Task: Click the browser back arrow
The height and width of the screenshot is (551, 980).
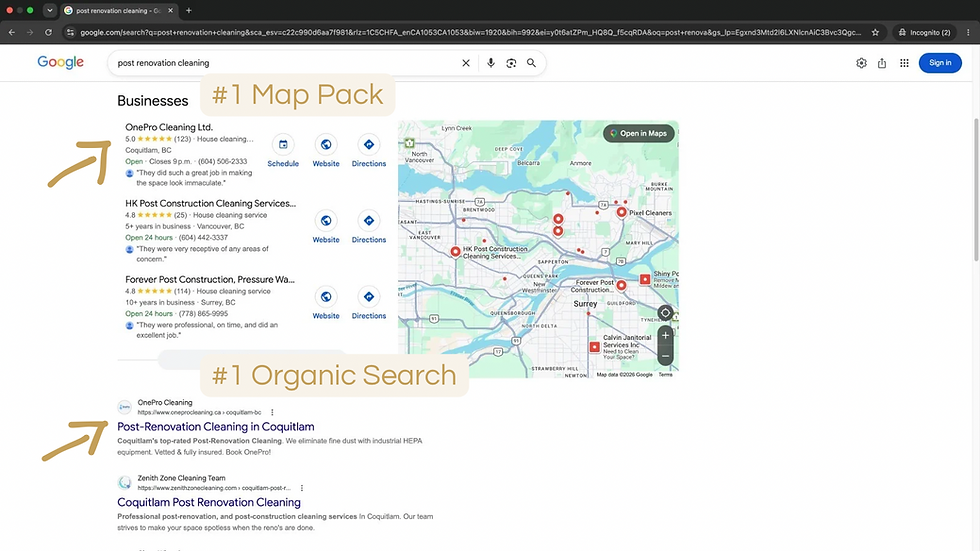Action: click(x=11, y=32)
